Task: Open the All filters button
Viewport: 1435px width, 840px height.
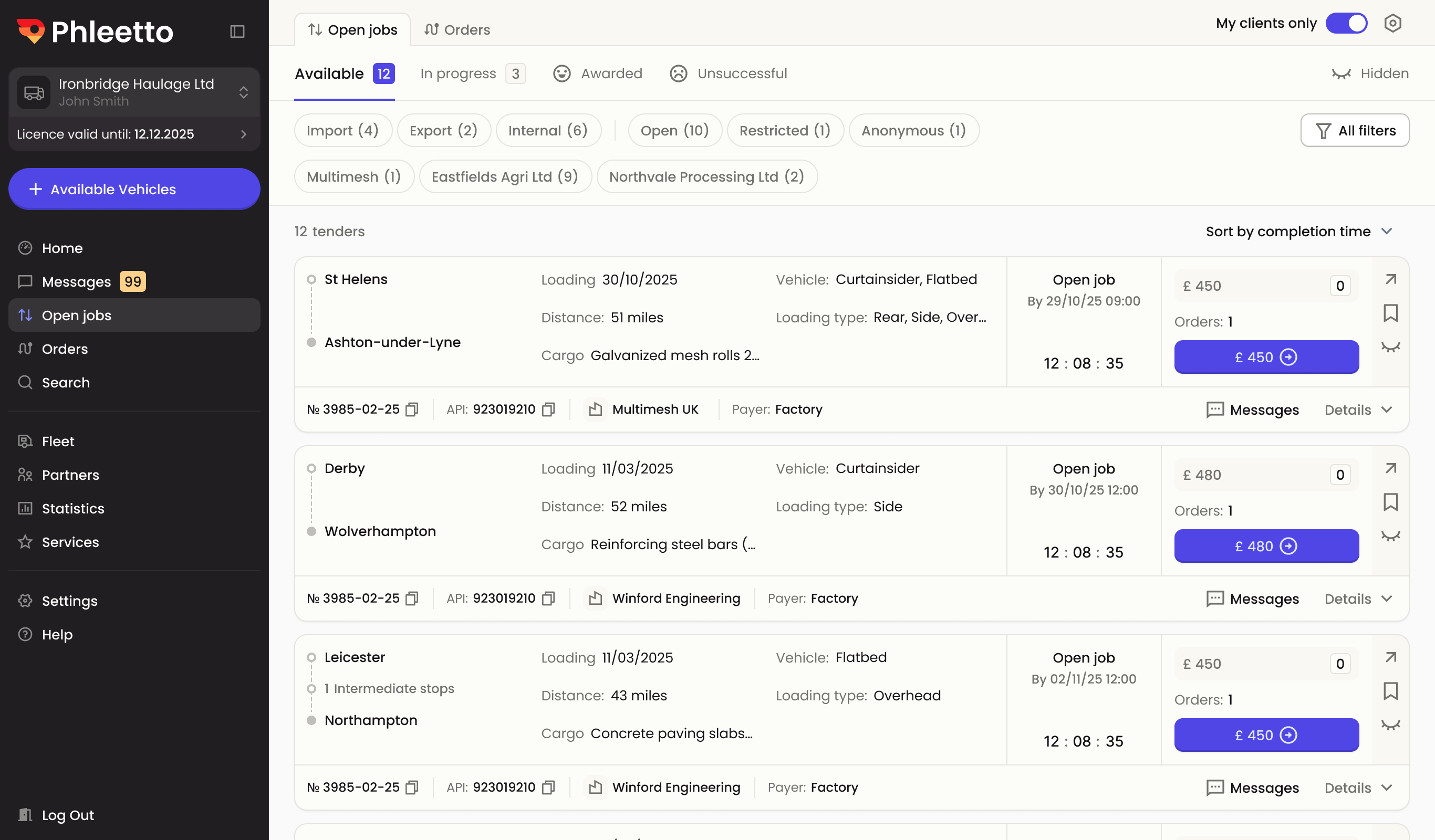Action: (1354, 130)
